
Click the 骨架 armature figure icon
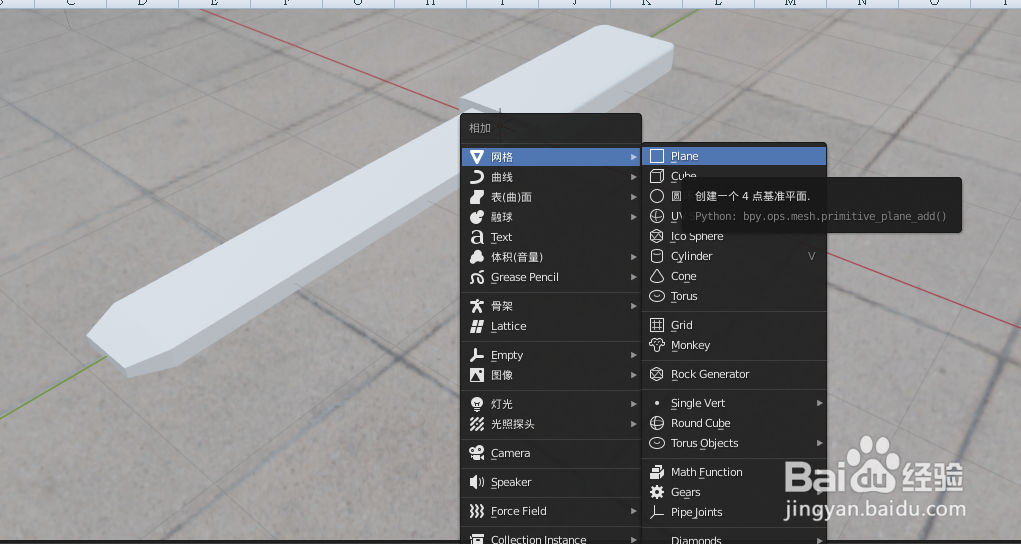click(477, 306)
